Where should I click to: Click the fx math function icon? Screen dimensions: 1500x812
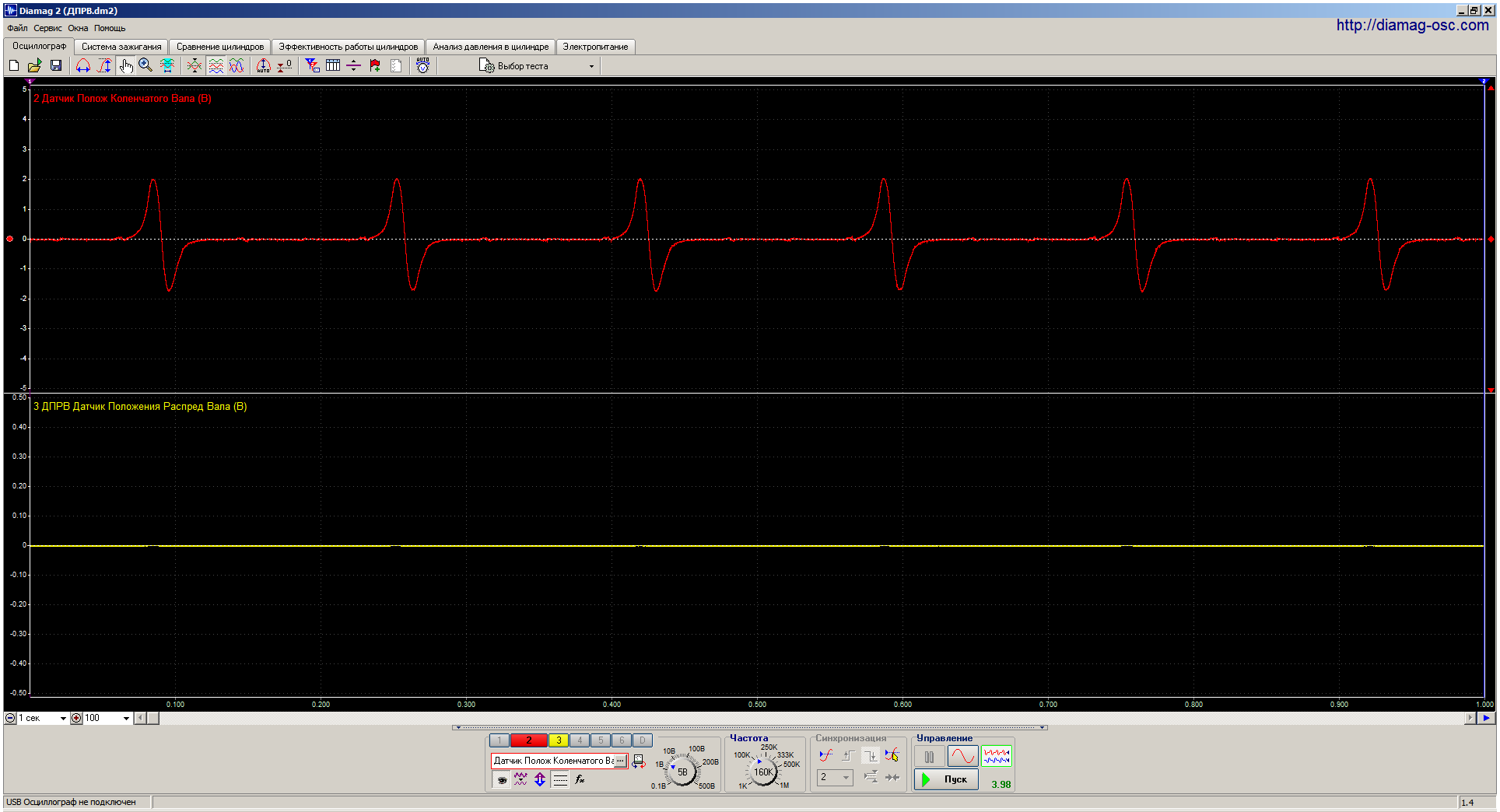[580, 779]
